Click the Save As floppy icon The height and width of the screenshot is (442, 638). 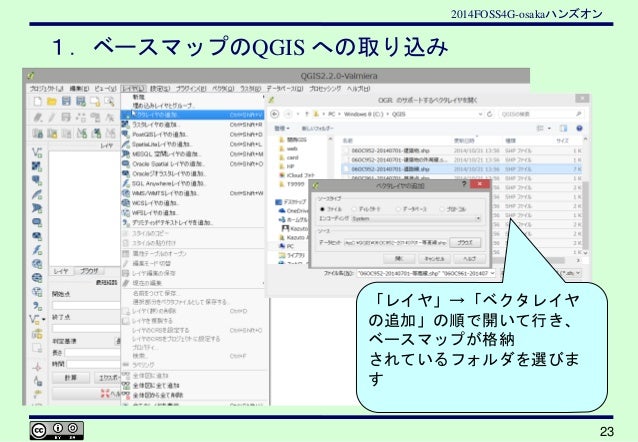pos(81,101)
